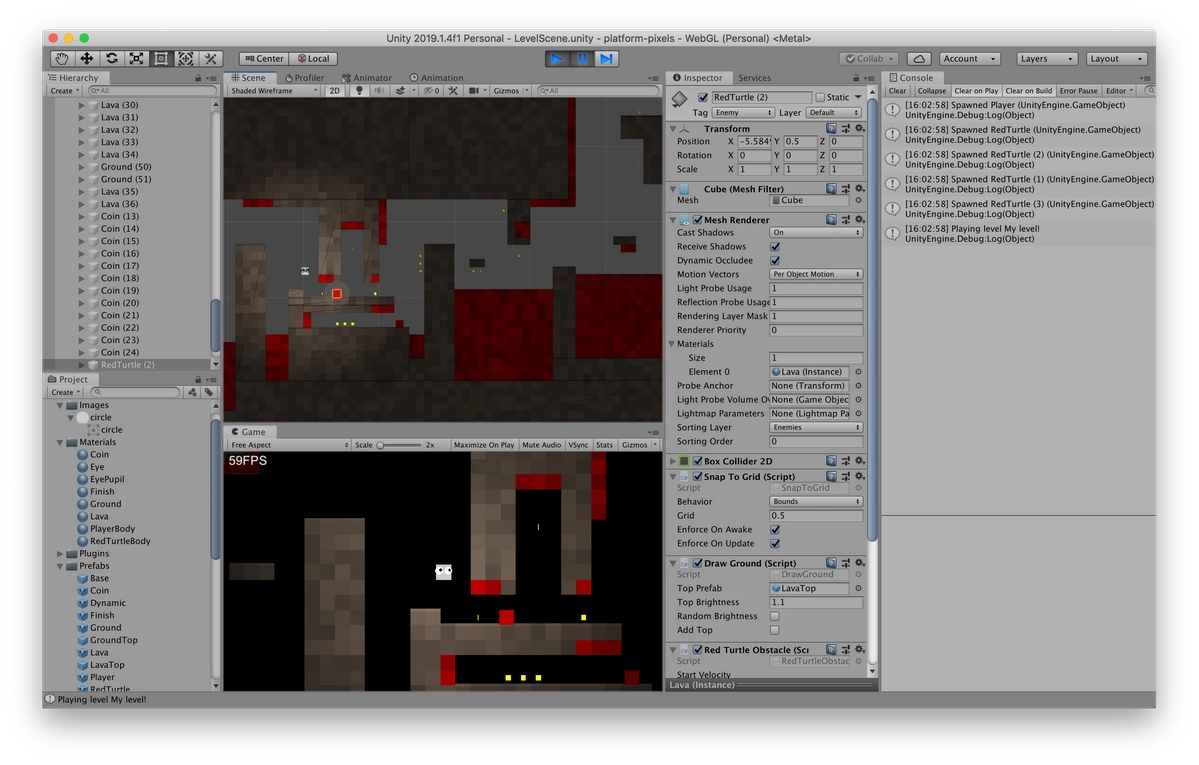Uncheck Enforce On Awake in Snap To Grid
This screenshot has height=765, width=1199.
click(775, 529)
